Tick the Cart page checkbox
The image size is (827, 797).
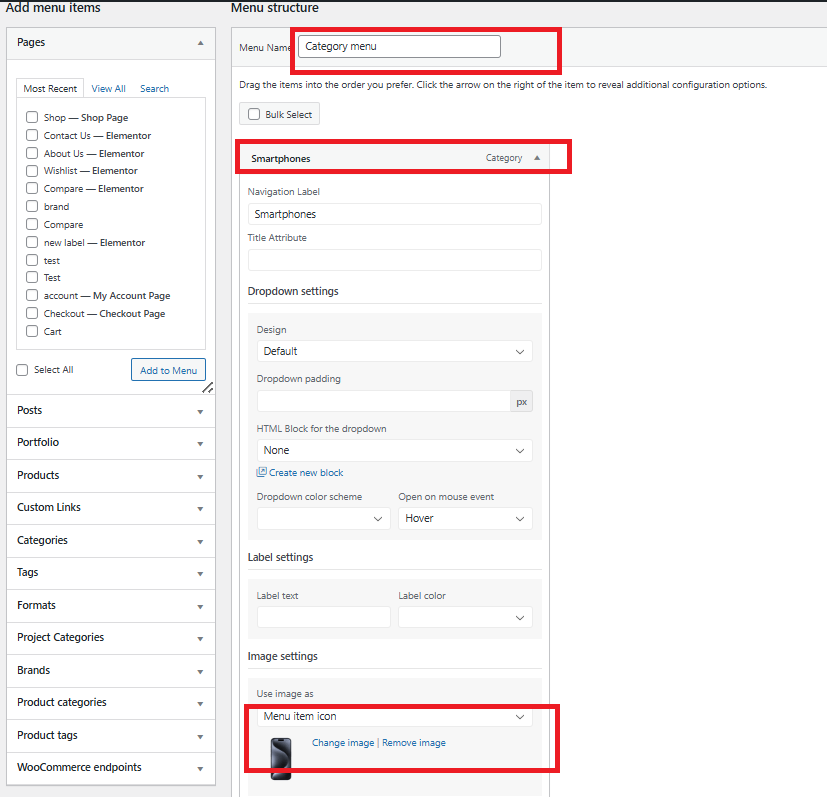point(32,331)
